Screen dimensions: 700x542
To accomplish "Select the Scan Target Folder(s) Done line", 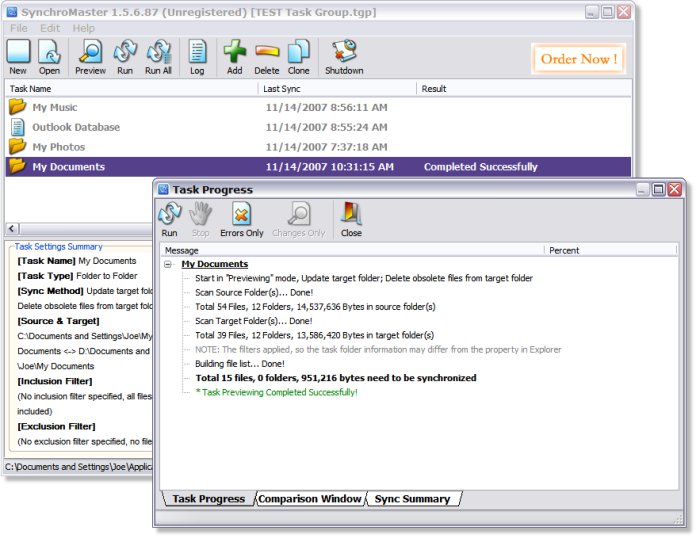I will [254, 321].
